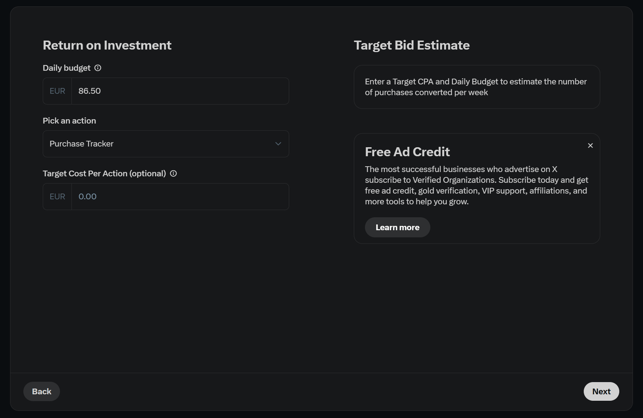
Task: Click the Verified Organizations description paragraph
Action: pos(477,185)
